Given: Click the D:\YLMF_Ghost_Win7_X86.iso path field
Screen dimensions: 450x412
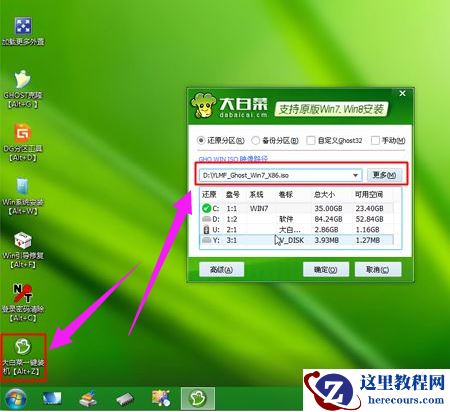Looking at the screenshot, I should 280,175.
